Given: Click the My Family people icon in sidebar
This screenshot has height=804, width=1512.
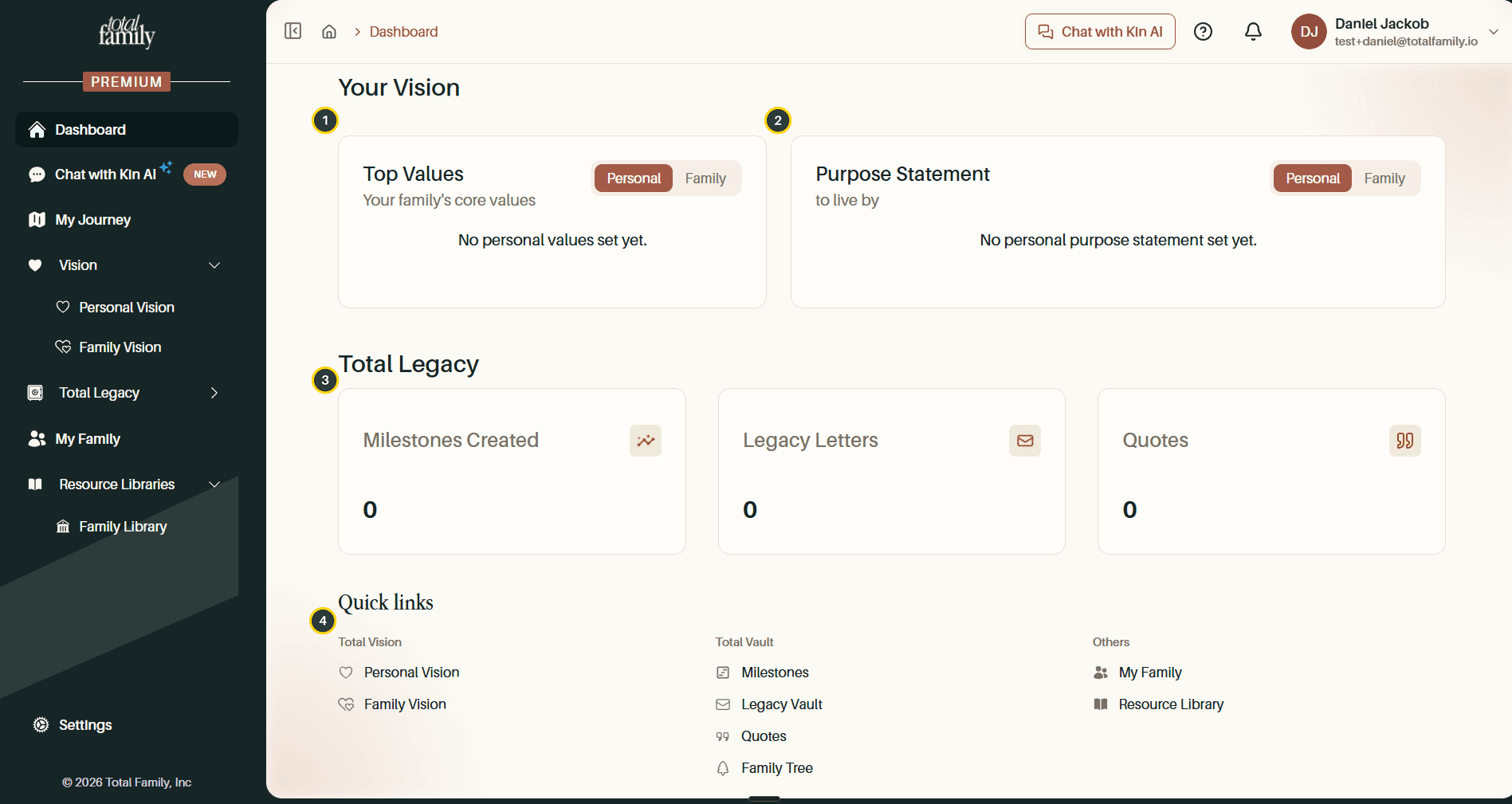Looking at the screenshot, I should pyautogui.click(x=37, y=438).
